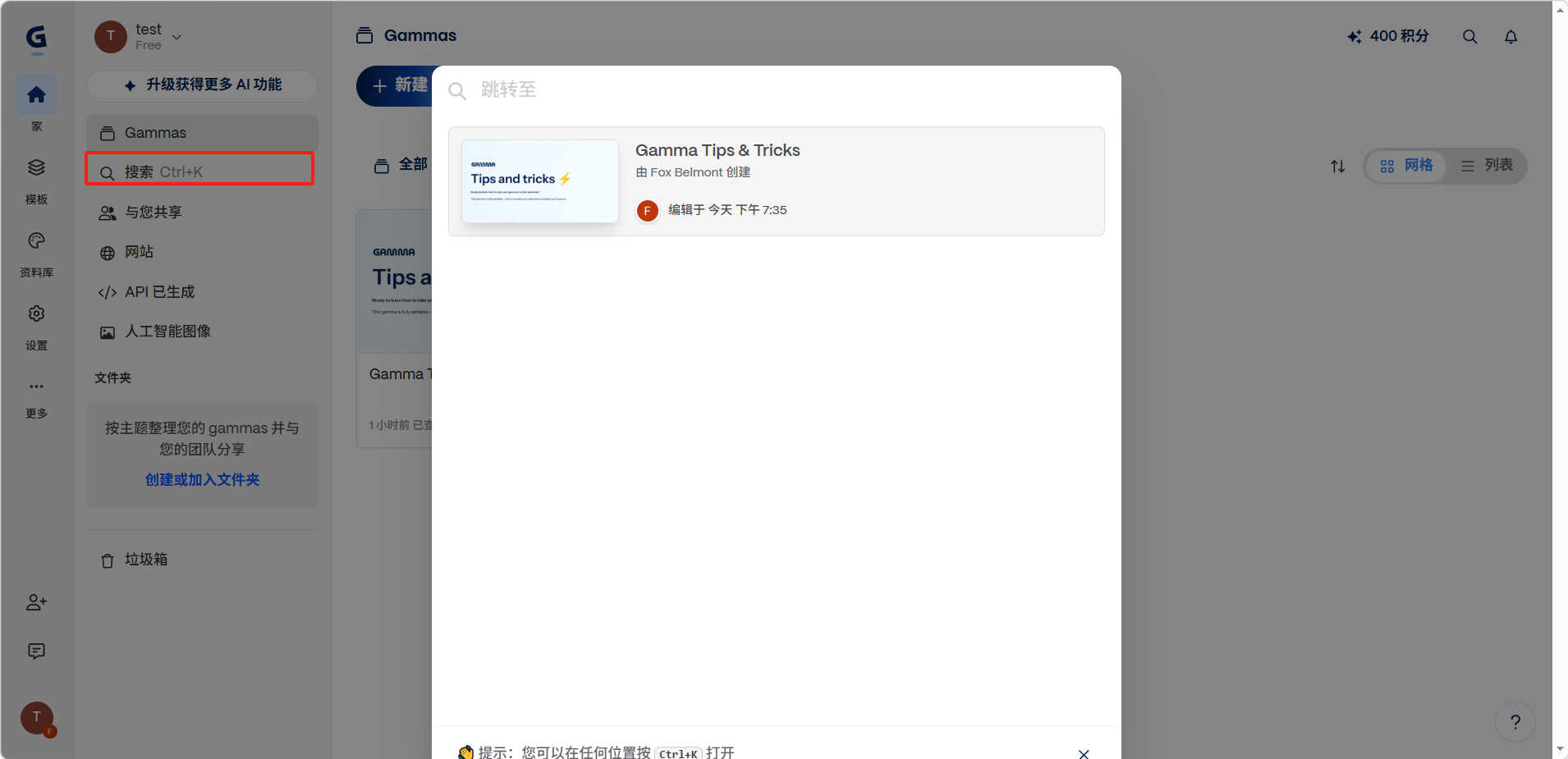Open the feedback chat icon
Screen dimensions: 1568x759
(x=36, y=652)
